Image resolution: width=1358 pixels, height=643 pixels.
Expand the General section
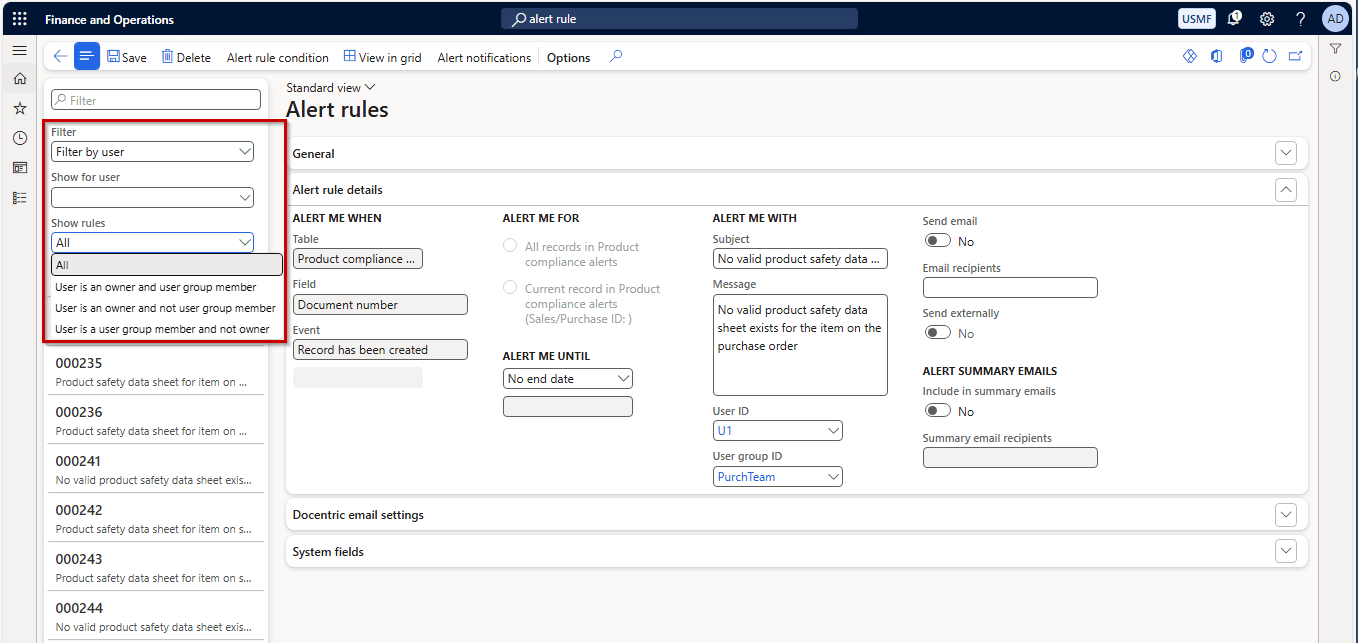[1286, 153]
